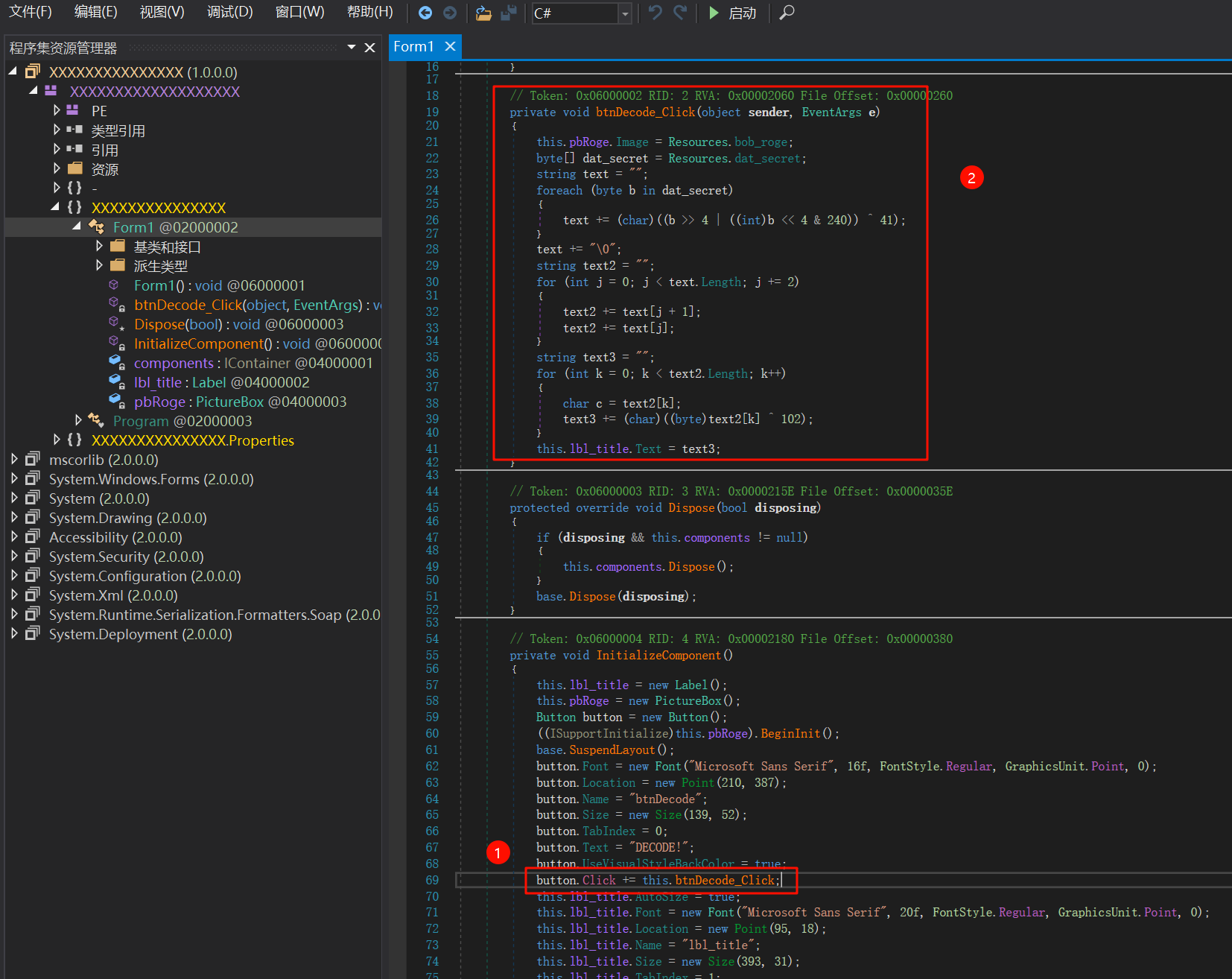Open the 调试(D) menu
1232x979 pixels.
click(230, 12)
